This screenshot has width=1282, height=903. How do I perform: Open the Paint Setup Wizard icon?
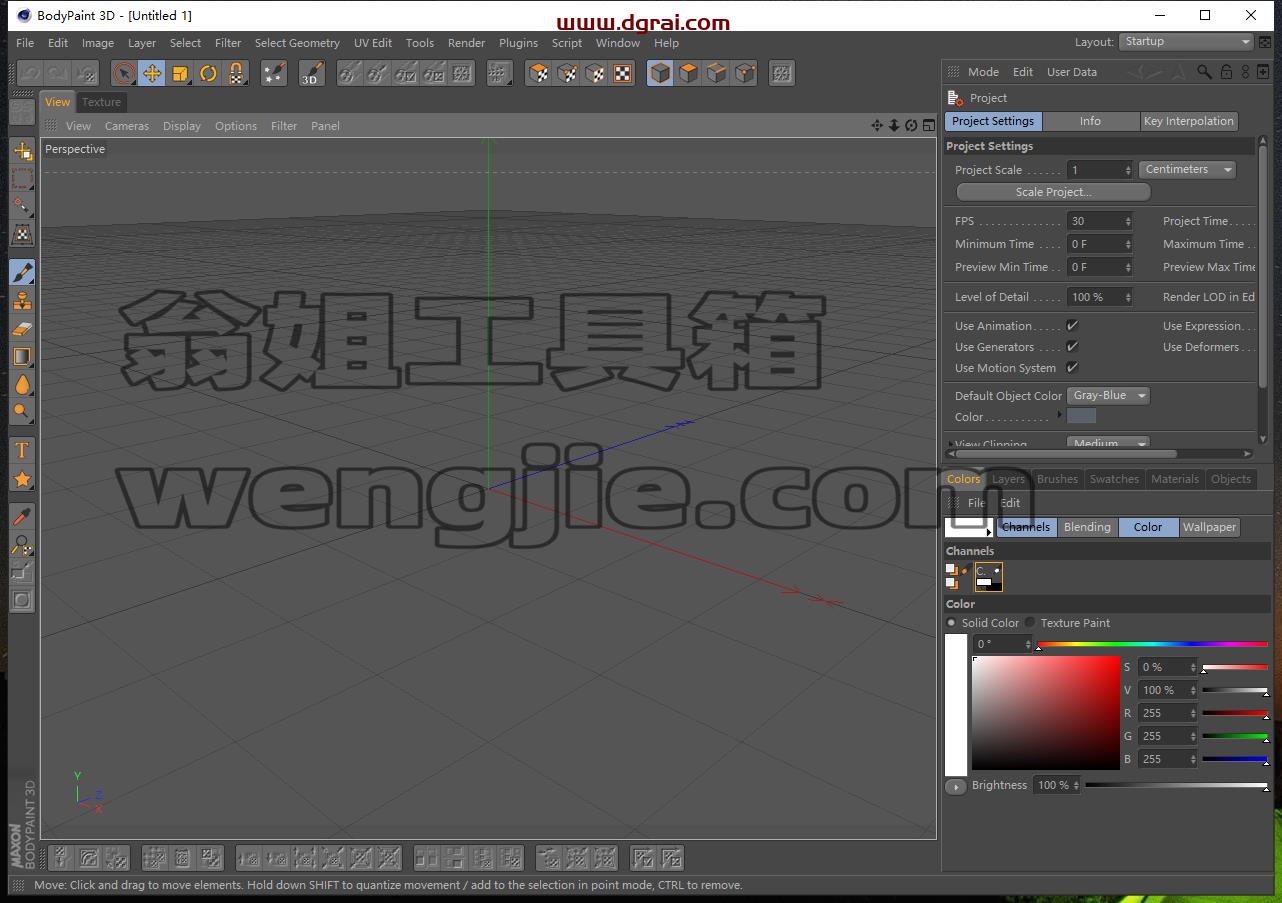[274, 73]
